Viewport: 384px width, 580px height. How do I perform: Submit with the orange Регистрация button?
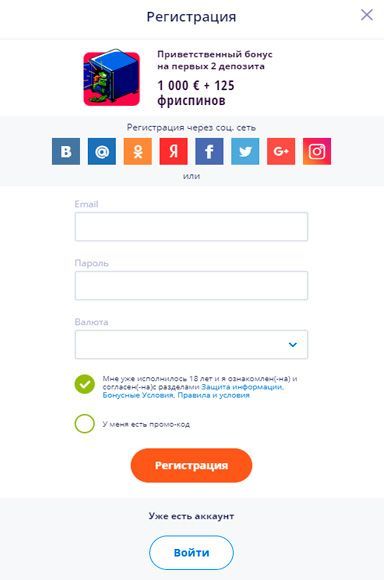[191, 465]
